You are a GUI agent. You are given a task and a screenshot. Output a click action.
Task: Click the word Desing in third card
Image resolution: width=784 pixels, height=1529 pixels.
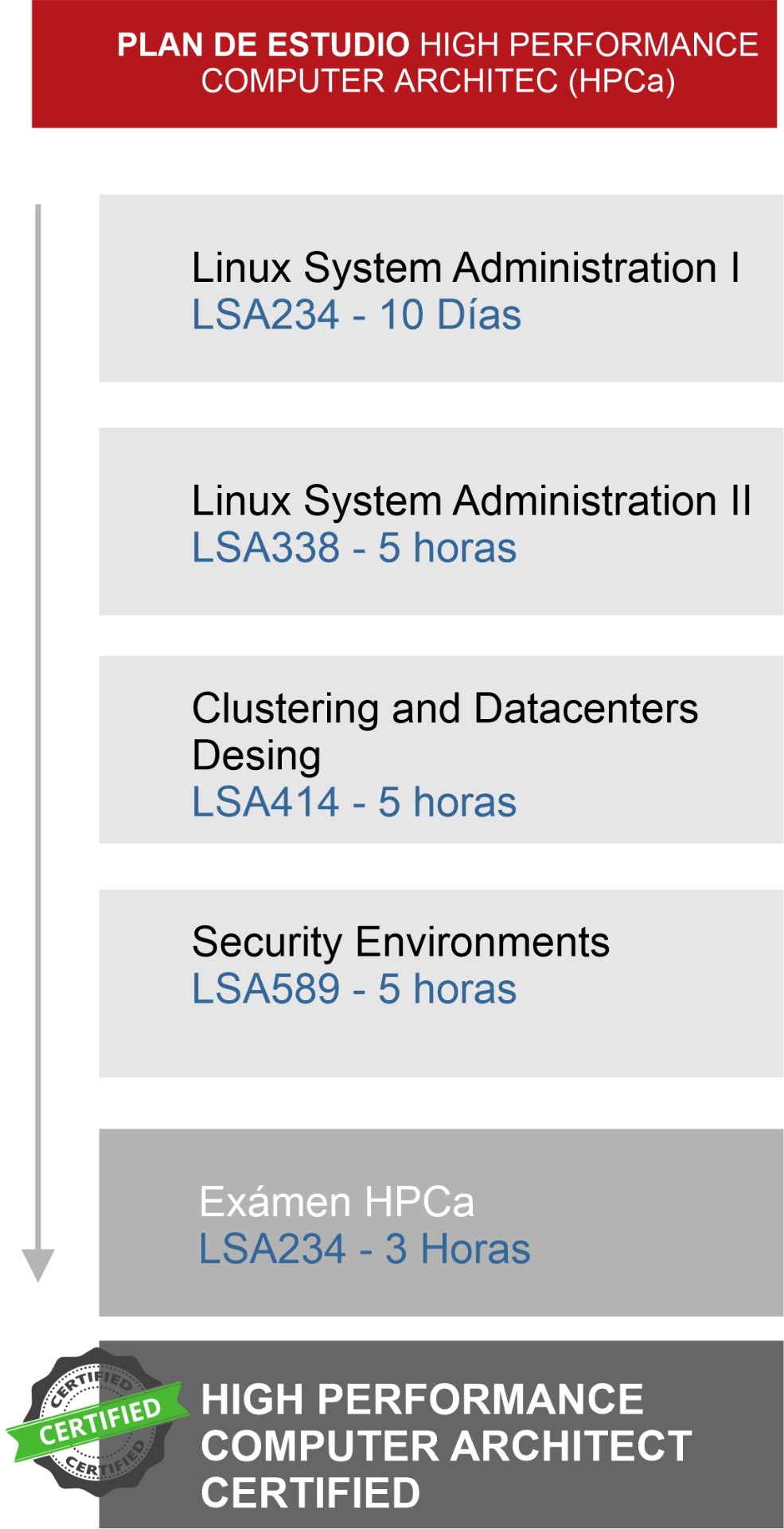tap(256, 756)
